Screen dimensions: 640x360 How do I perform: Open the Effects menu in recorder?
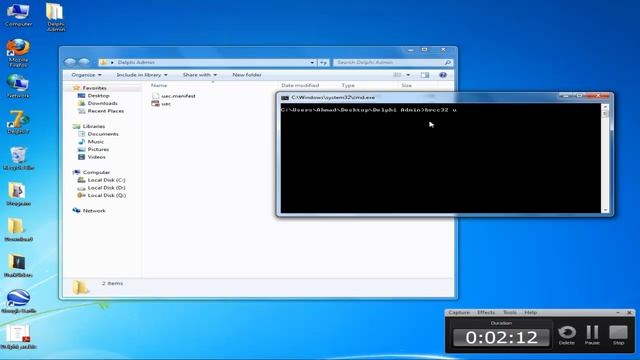point(486,313)
